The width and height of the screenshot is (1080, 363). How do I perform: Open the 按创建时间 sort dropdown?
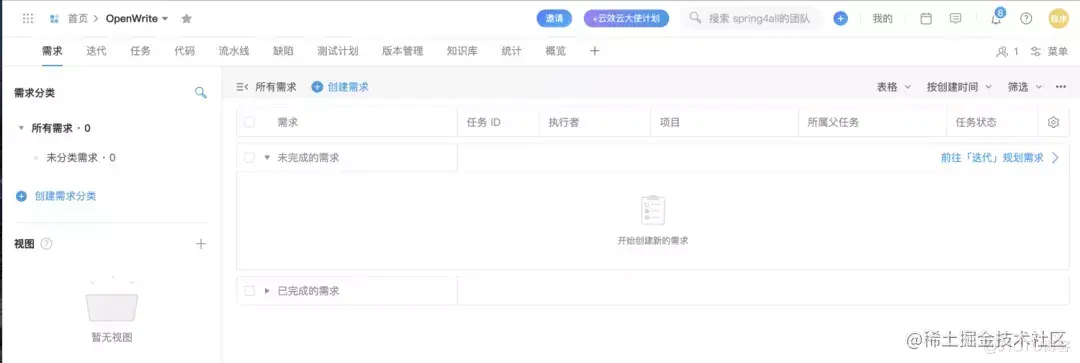[959, 87]
